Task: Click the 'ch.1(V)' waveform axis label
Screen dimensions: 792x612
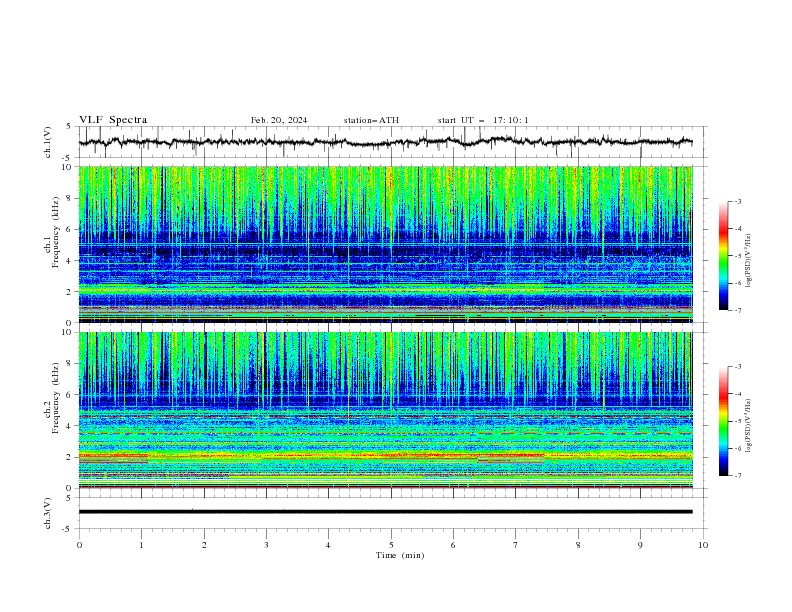Action: click(48, 142)
